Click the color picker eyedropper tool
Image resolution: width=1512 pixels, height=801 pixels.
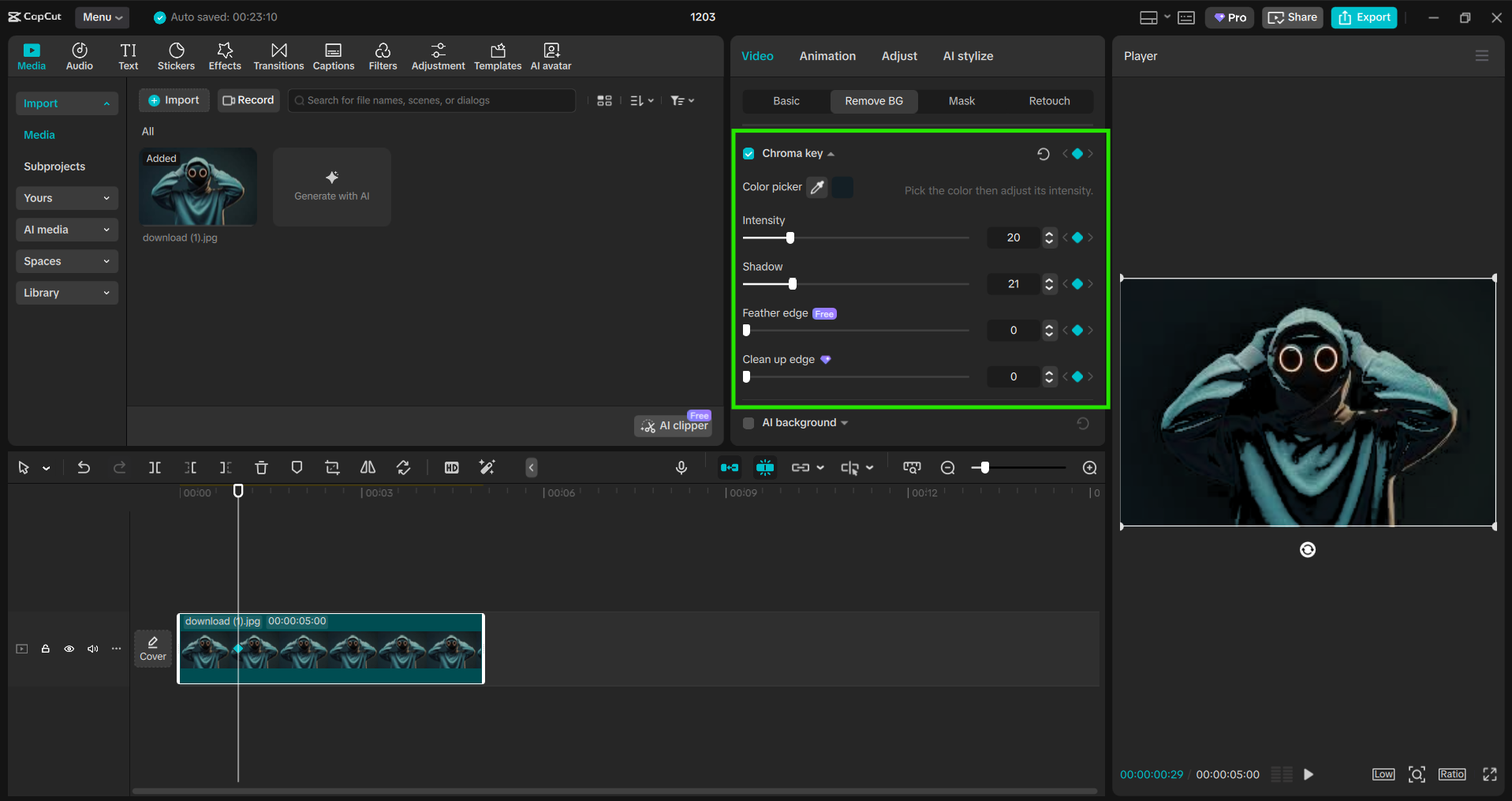817,188
